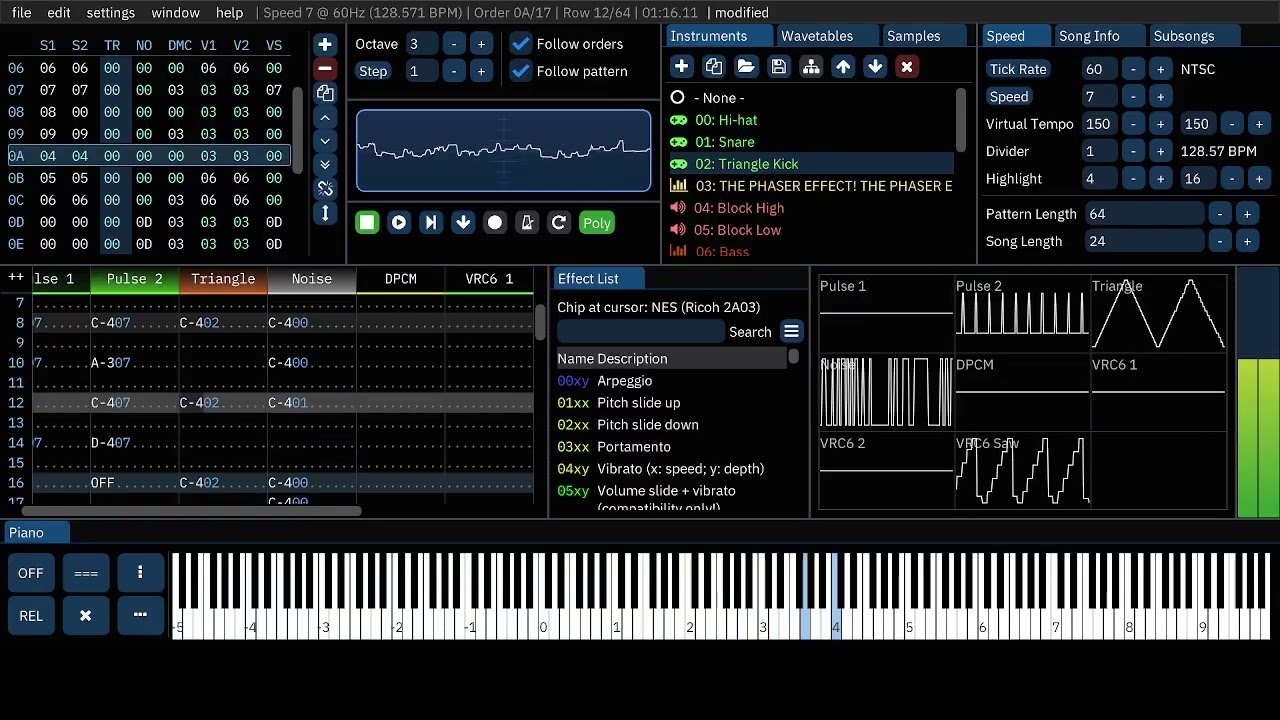Screen dimensions: 1280x720
Task: Decrease the Octave value with minus
Action: click(x=454, y=44)
